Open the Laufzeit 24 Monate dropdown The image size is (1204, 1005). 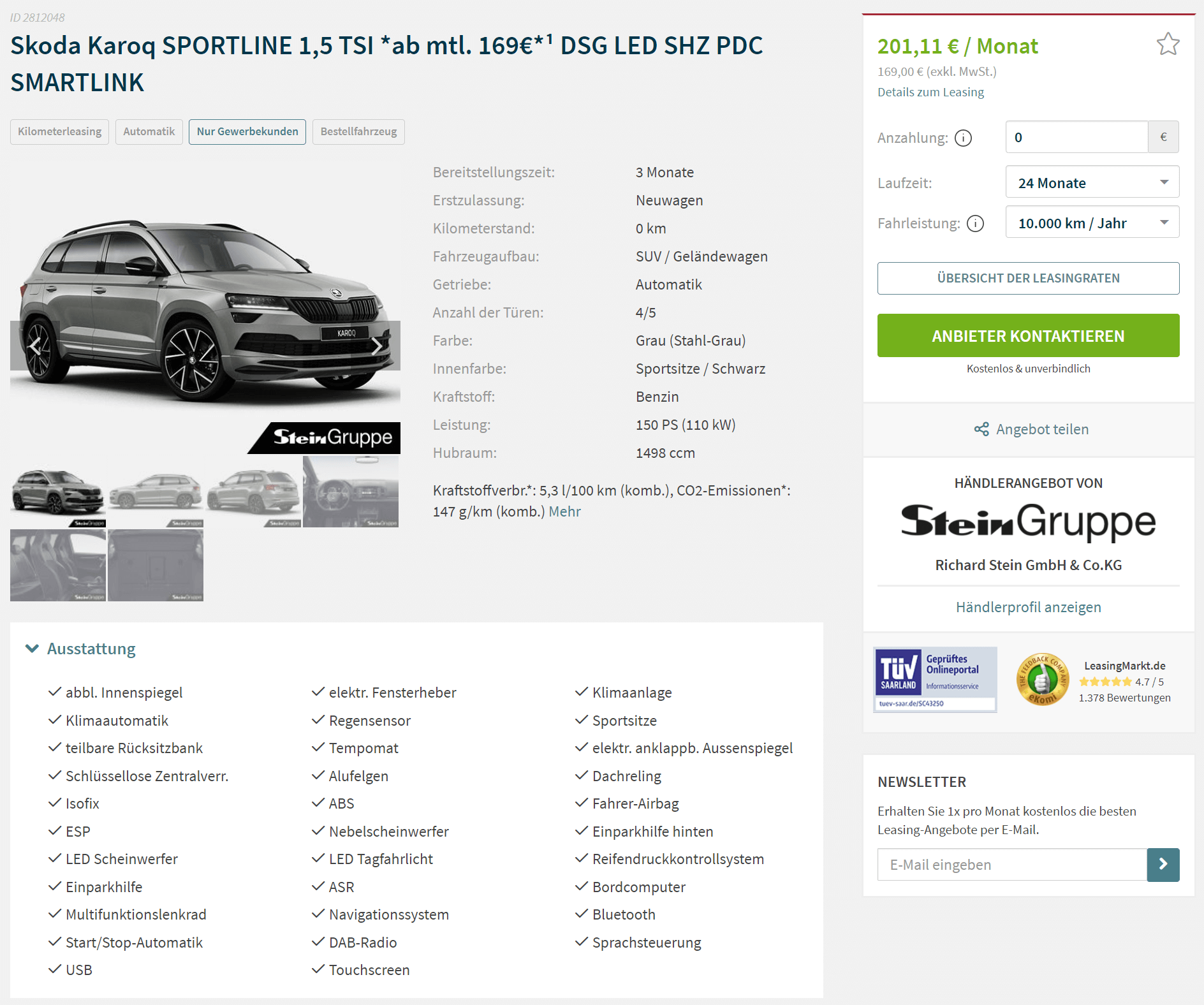pyautogui.click(x=1092, y=182)
